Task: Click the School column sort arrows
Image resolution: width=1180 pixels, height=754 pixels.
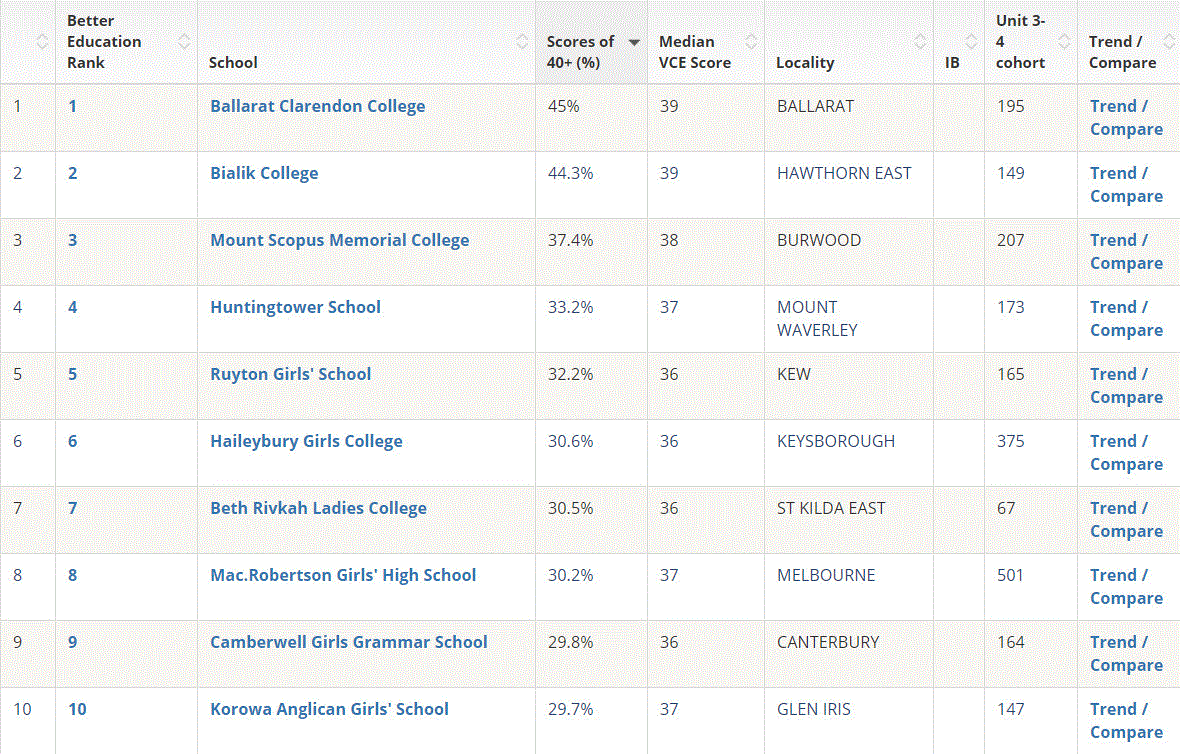Action: [x=522, y=42]
